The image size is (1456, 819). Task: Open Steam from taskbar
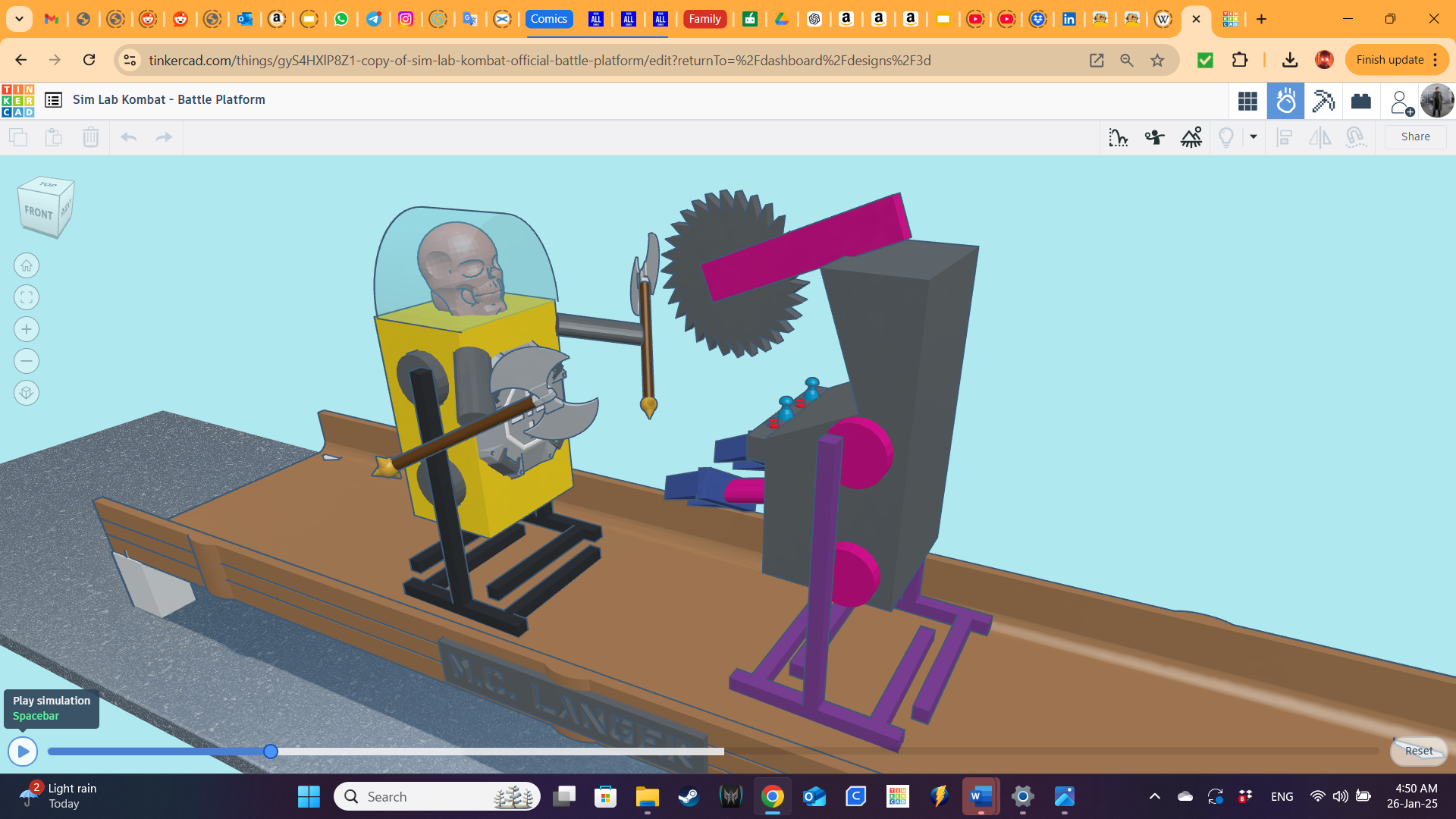[x=689, y=796]
